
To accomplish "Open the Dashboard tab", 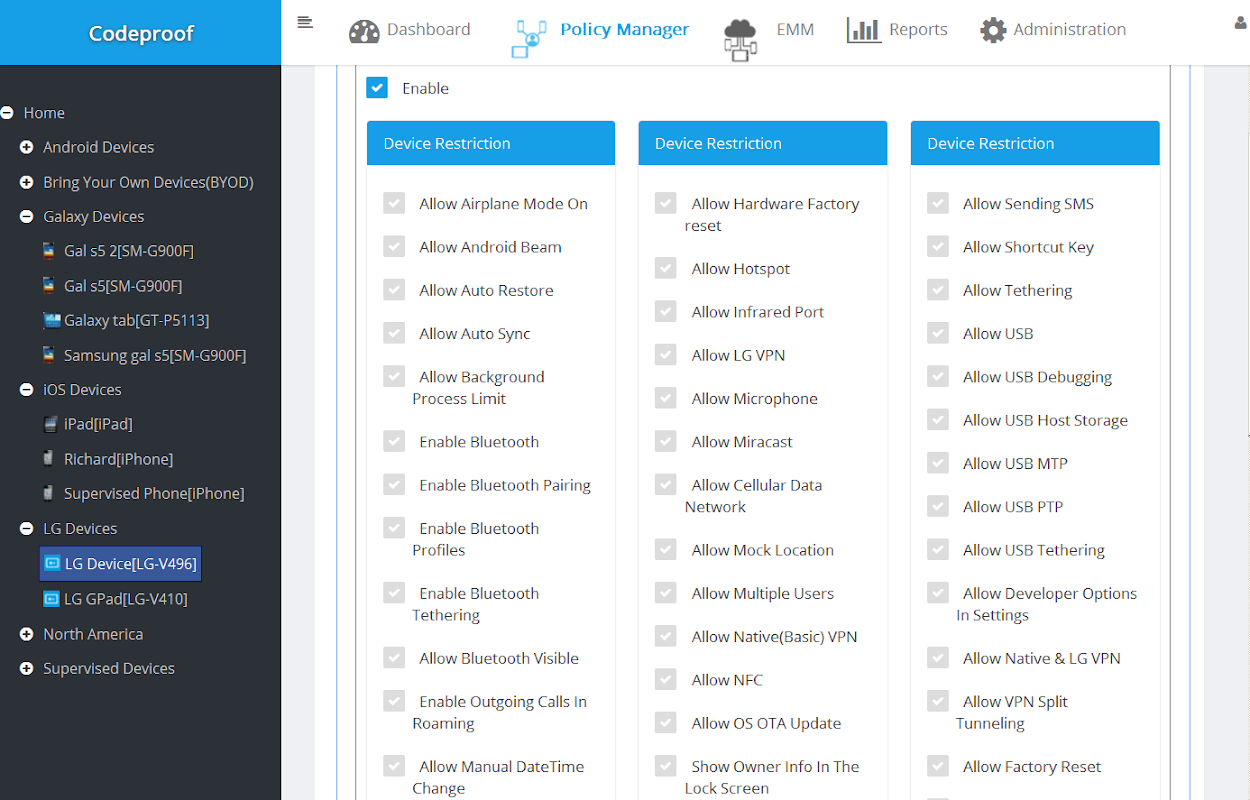I will (x=409, y=30).
